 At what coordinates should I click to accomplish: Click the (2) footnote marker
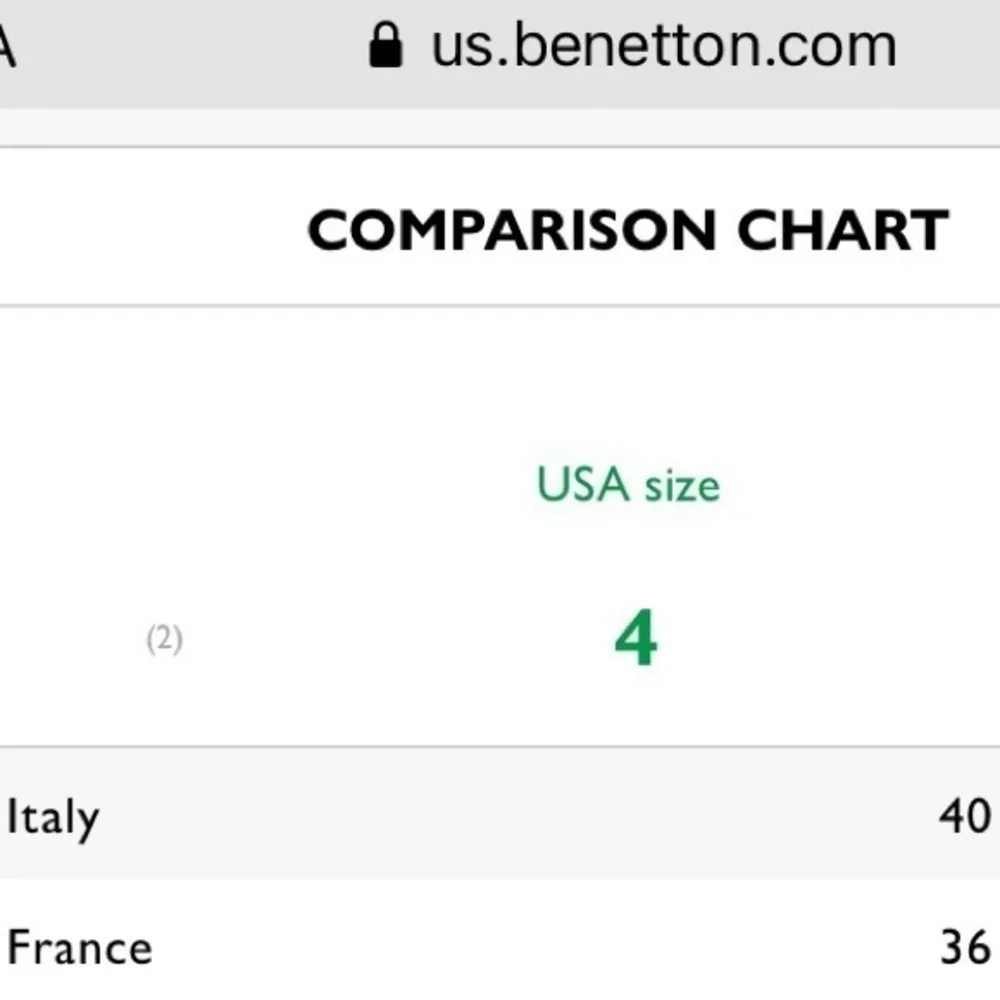tap(164, 639)
